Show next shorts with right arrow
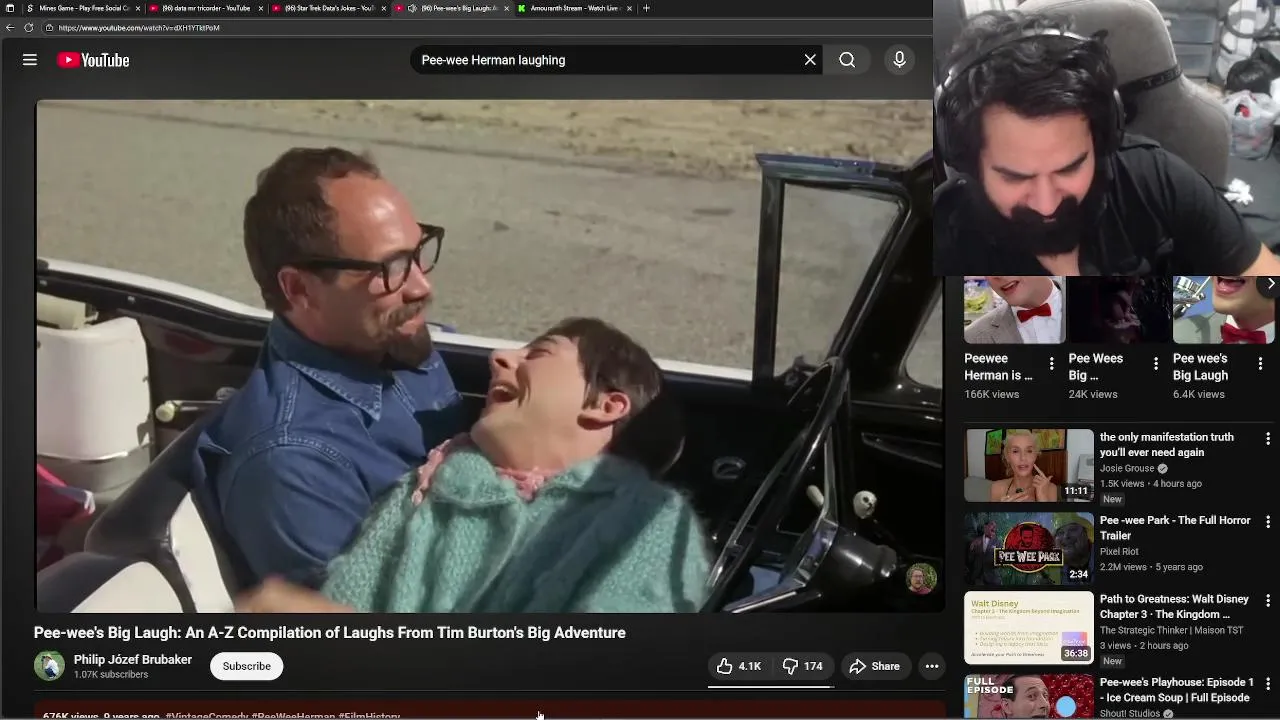This screenshot has height=720, width=1280. (x=1270, y=284)
